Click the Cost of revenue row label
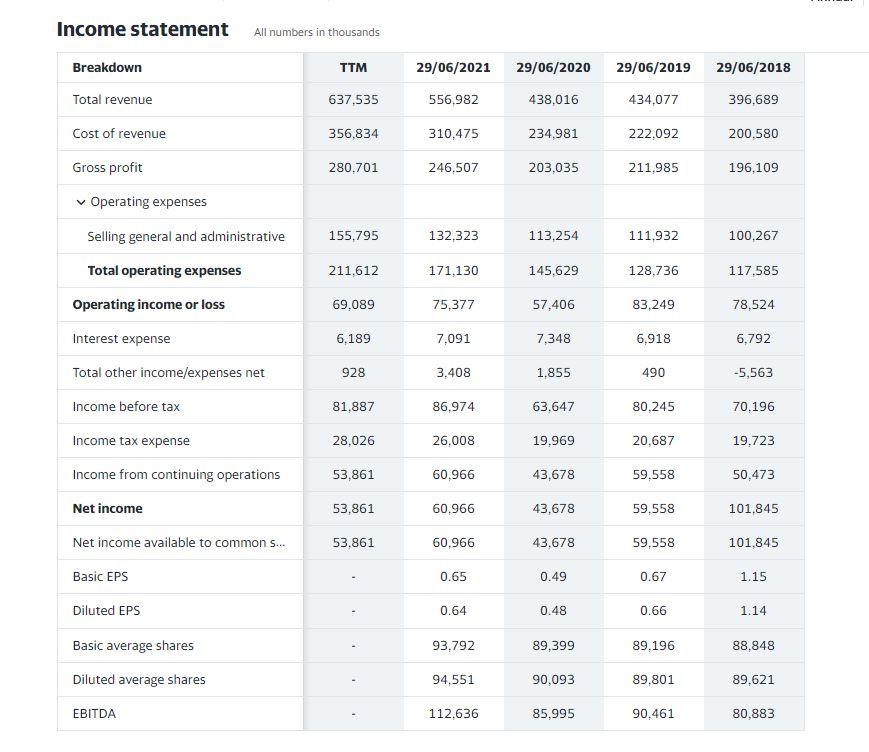The height and width of the screenshot is (752, 869). pyautogui.click(x=121, y=133)
